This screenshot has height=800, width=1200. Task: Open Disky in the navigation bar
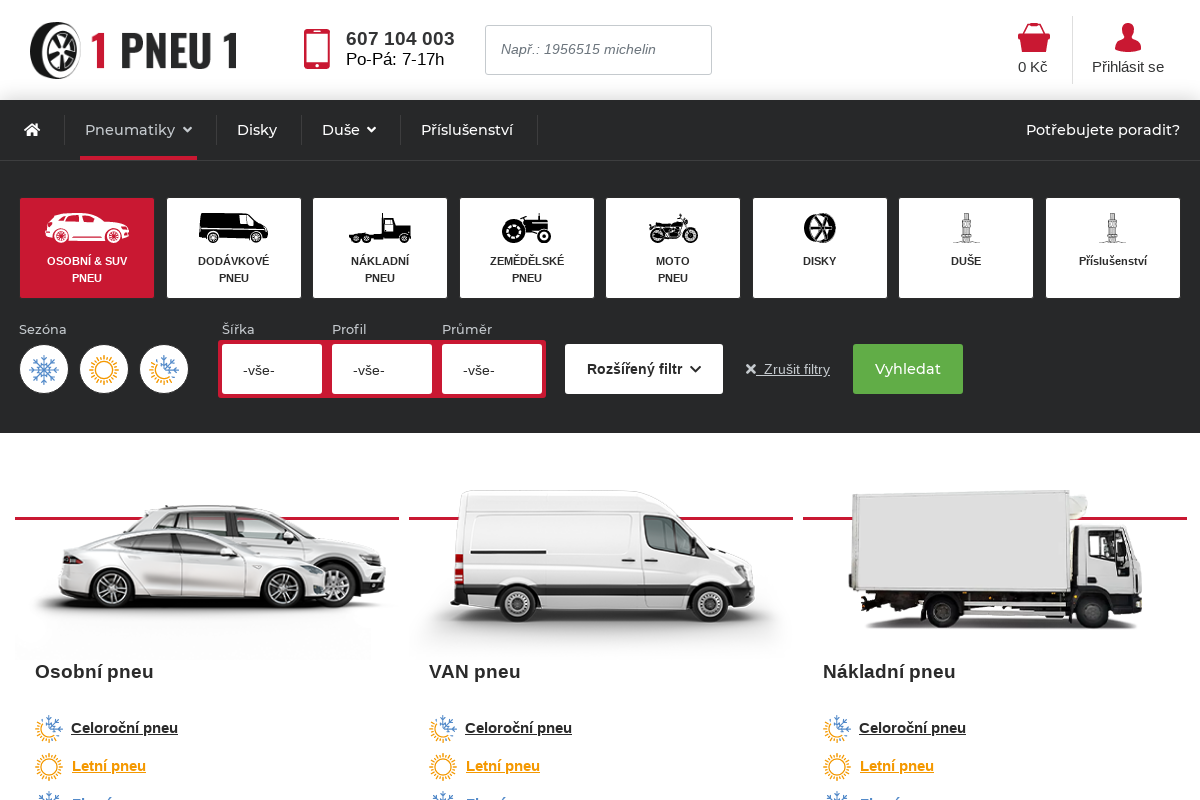[x=257, y=130]
